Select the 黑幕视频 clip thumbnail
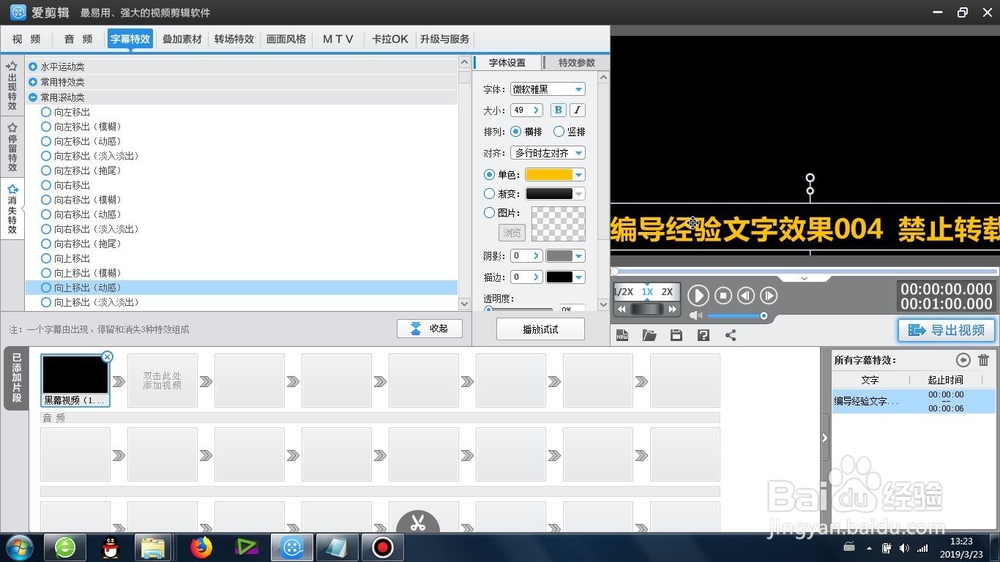Viewport: 1000px width, 562px height. click(x=75, y=380)
